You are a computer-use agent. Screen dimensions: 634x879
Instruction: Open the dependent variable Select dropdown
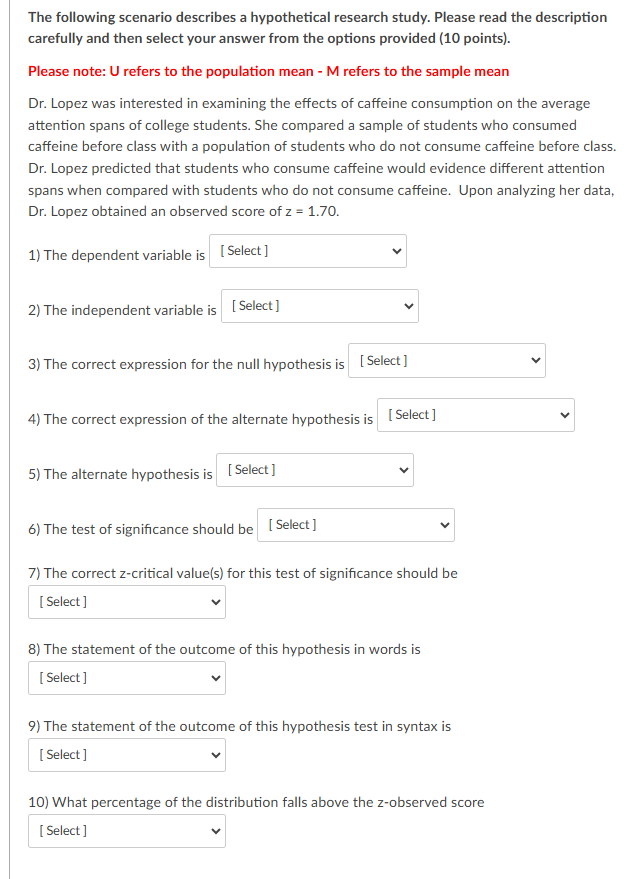tap(307, 251)
